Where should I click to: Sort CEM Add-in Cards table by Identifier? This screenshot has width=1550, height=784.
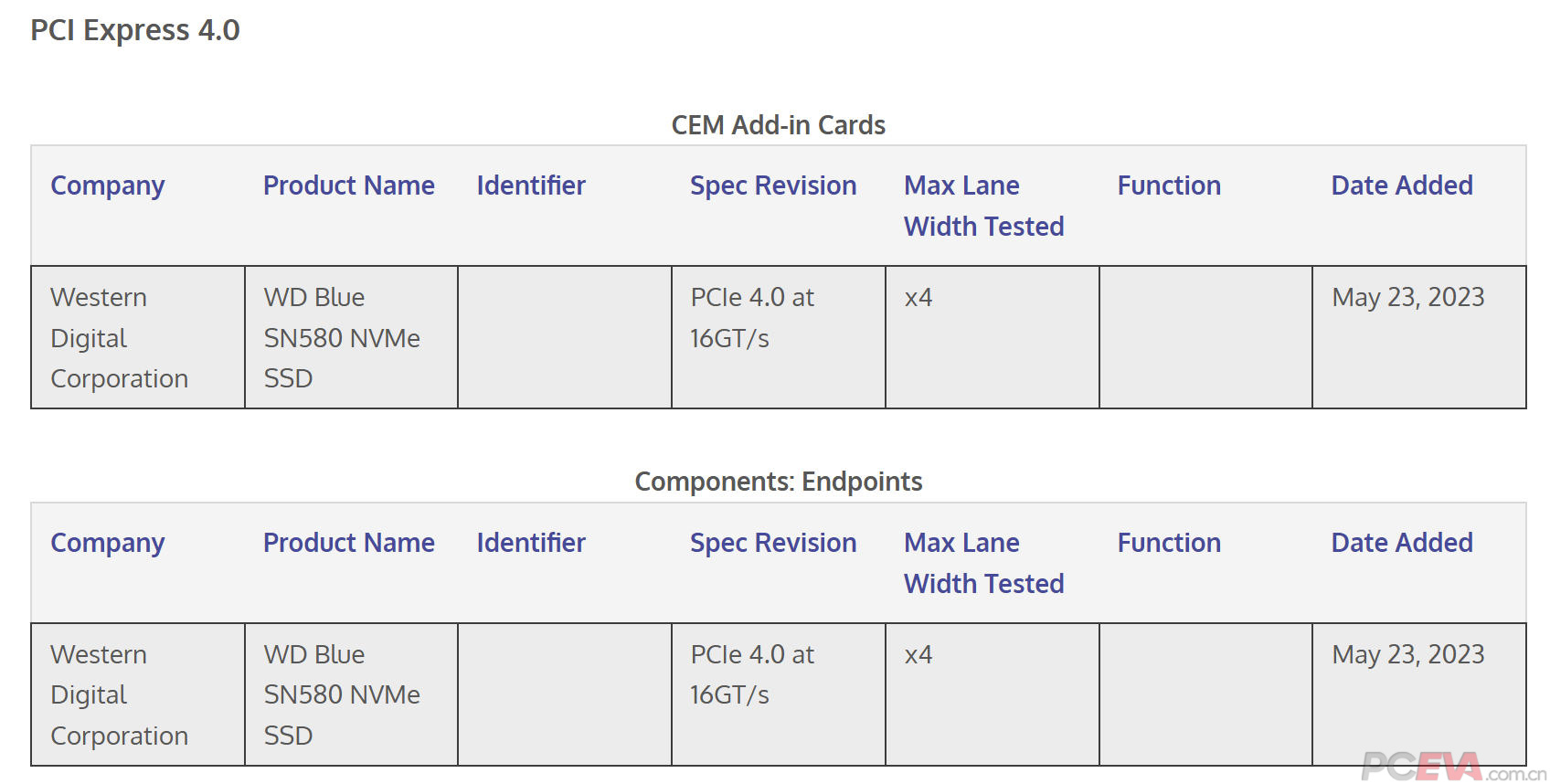click(x=531, y=185)
